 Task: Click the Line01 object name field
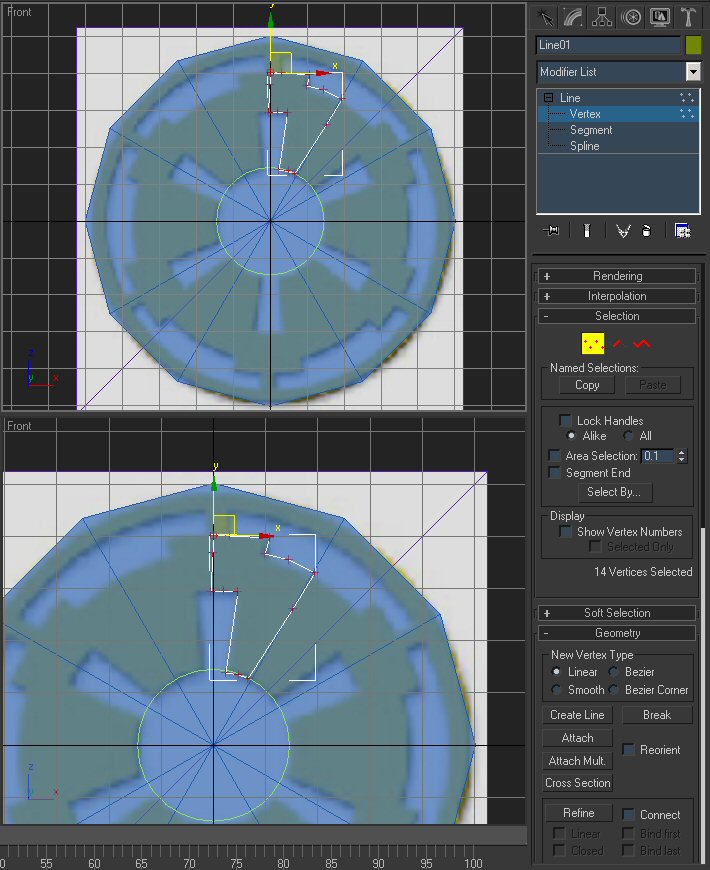coord(608,45)
